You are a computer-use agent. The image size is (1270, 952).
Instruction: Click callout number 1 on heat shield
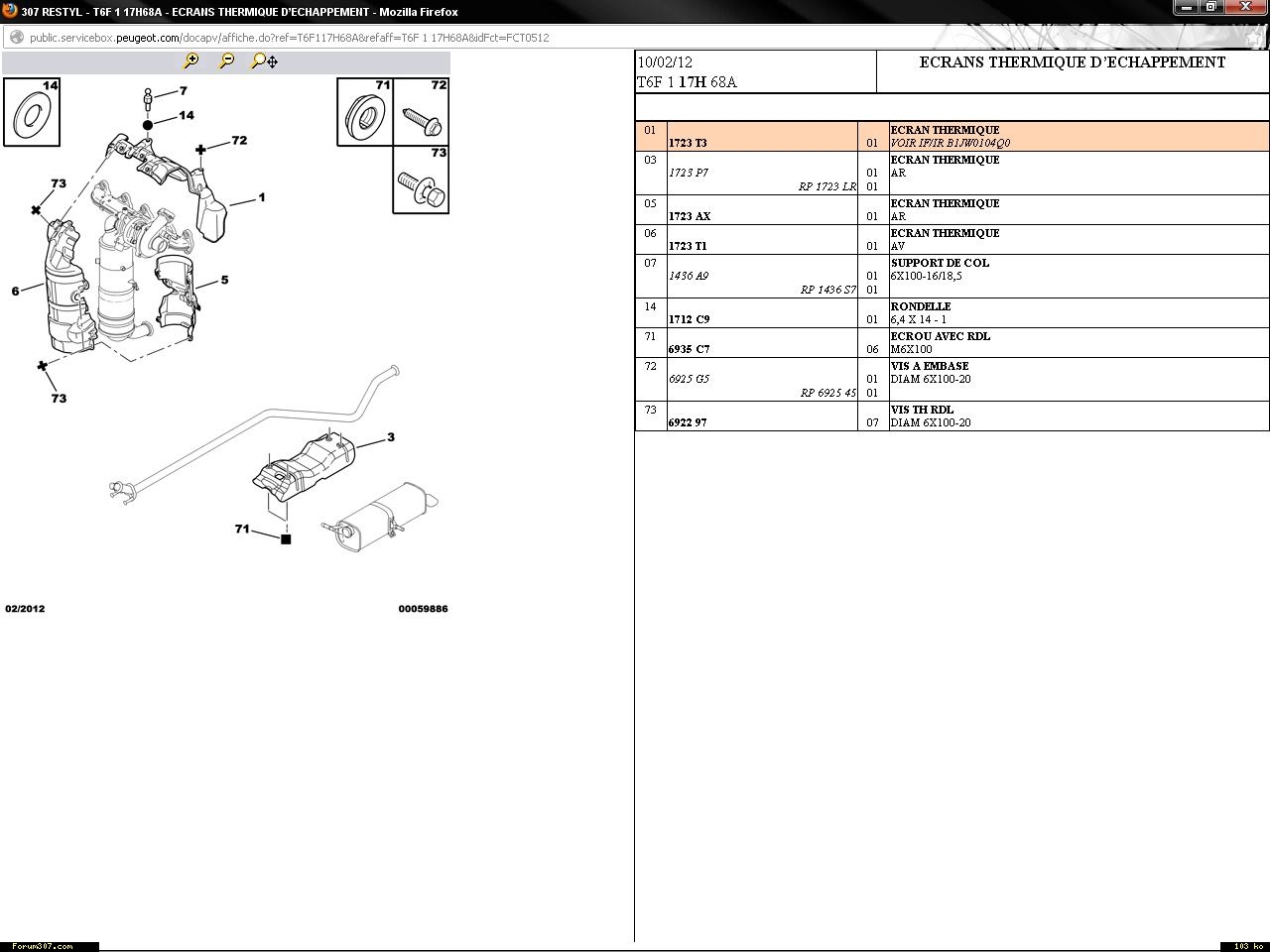(x=262, y=197)
